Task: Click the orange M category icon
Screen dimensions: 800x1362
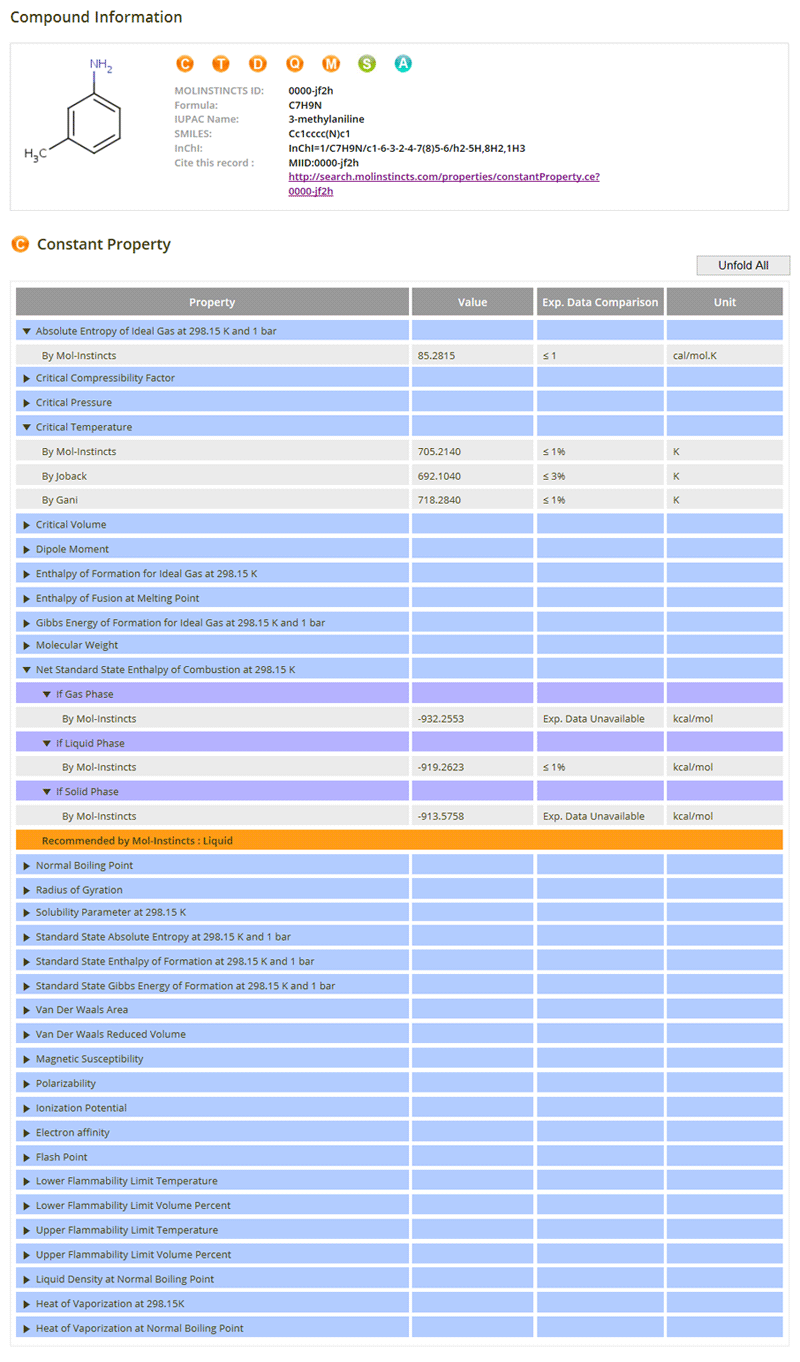Action: (x=331, y=64)
